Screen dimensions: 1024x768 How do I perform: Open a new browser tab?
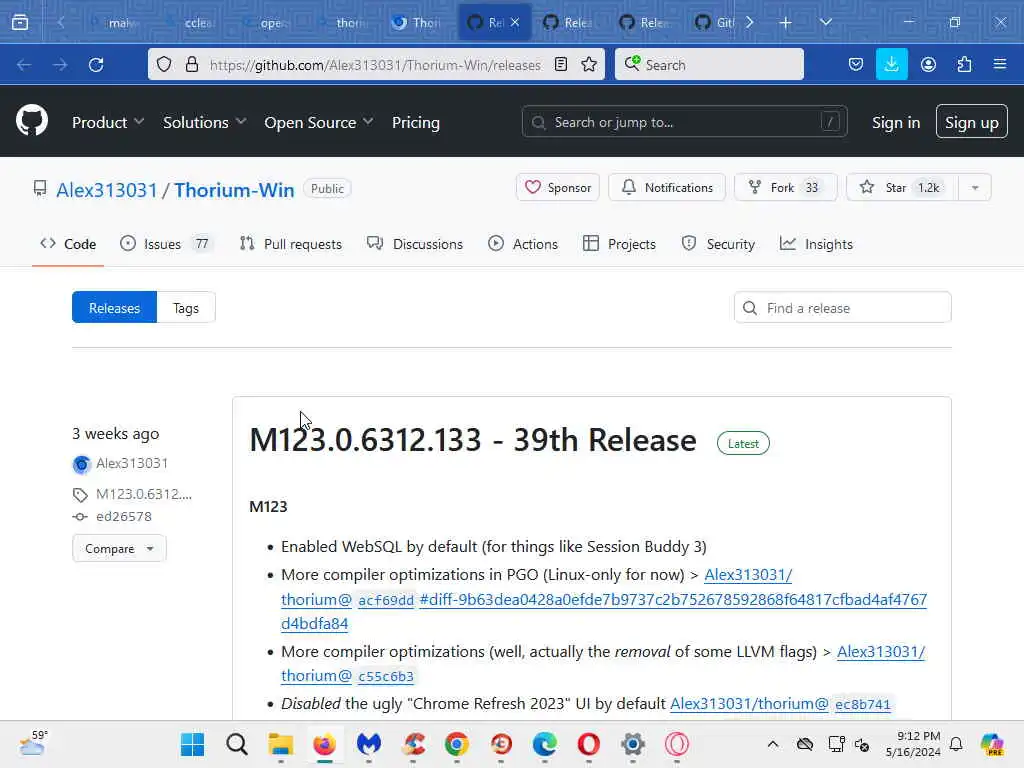pyautogui.click(x=786, y=22)
